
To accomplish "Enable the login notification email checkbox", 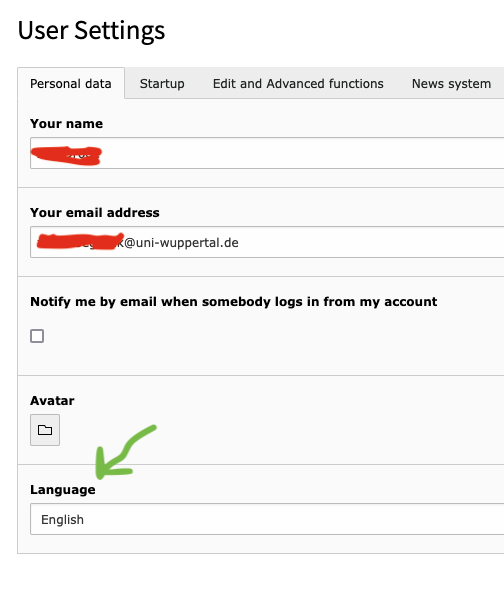I will click(37, 336).
